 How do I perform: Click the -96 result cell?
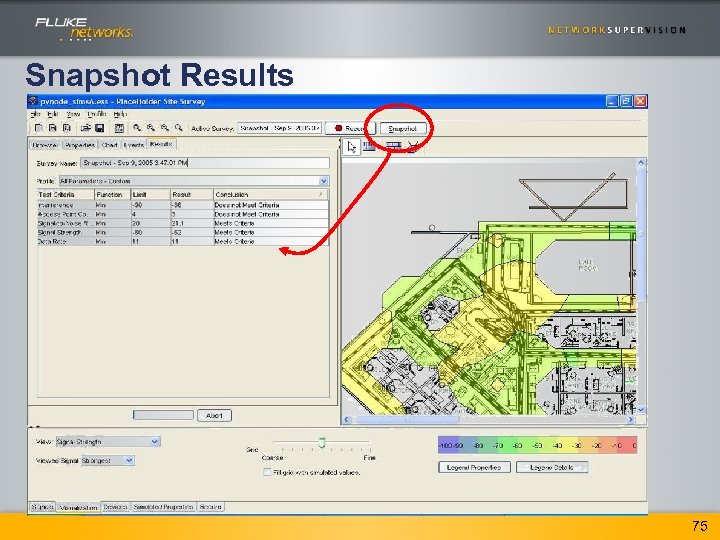[x=192, y=205]
